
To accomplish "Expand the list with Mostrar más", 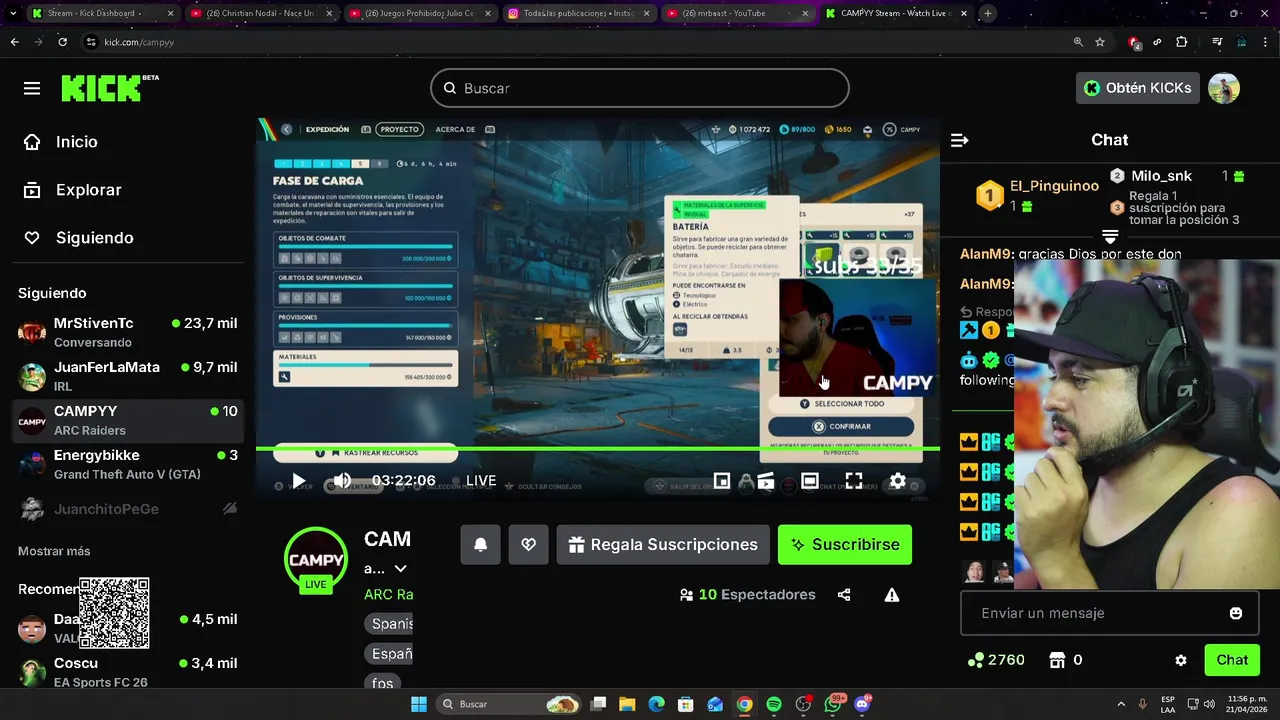I will (x=54, y=551).
